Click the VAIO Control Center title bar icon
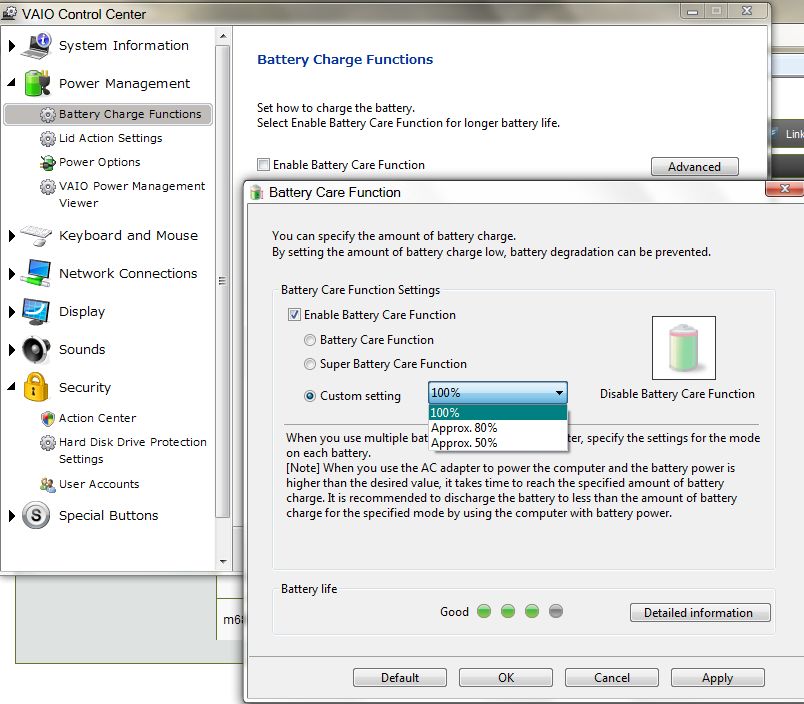This screenshot has width=804, height=704. (9, 13)
